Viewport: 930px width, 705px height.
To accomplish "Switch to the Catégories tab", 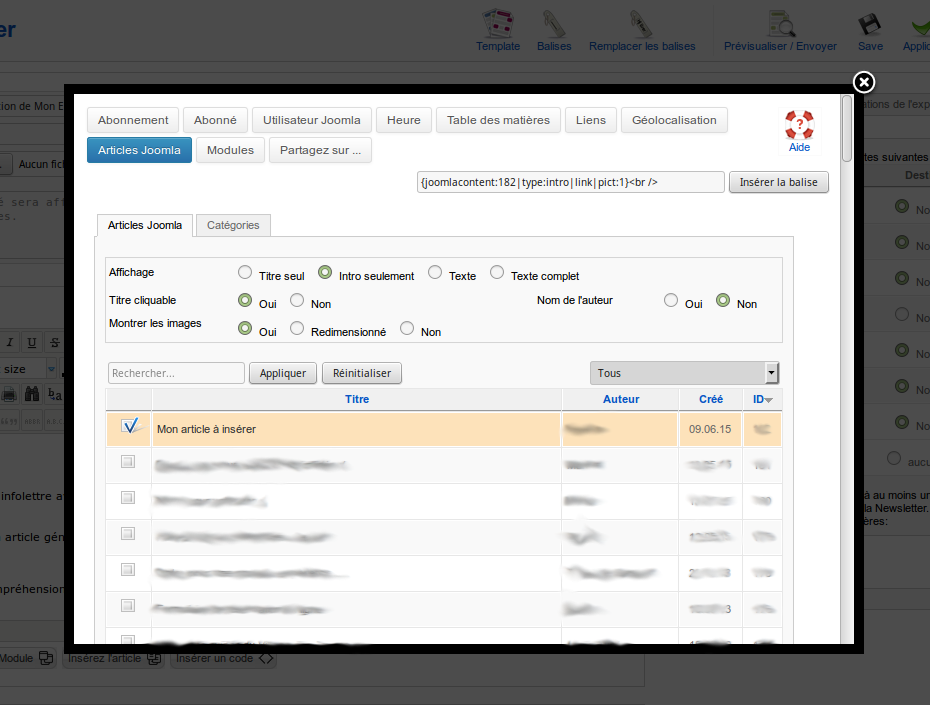I will (x=233, y=225).
